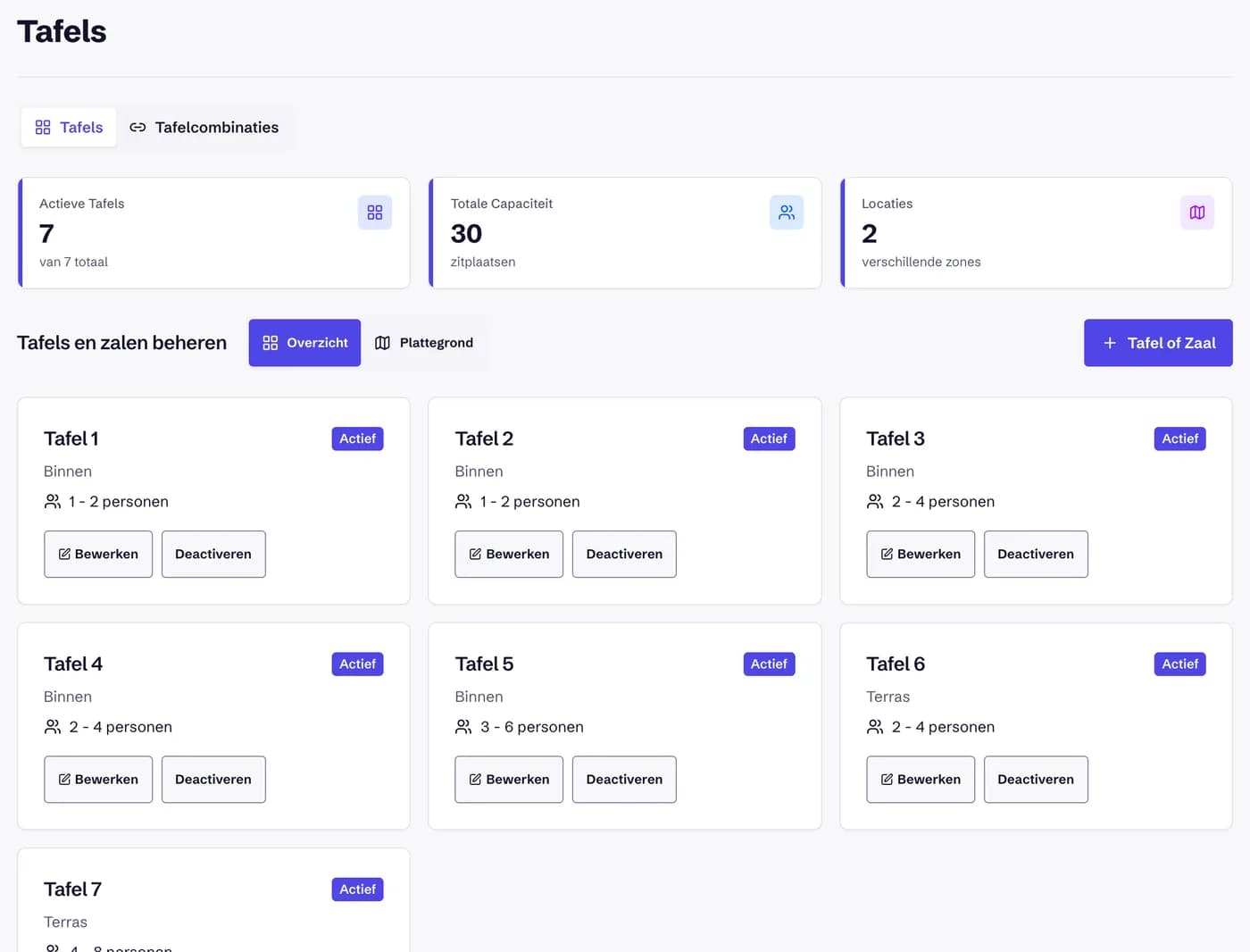Click the persons icon on Tafel 2
Viewport: 1250px width, 952px height.
click(x=463, y=502)
